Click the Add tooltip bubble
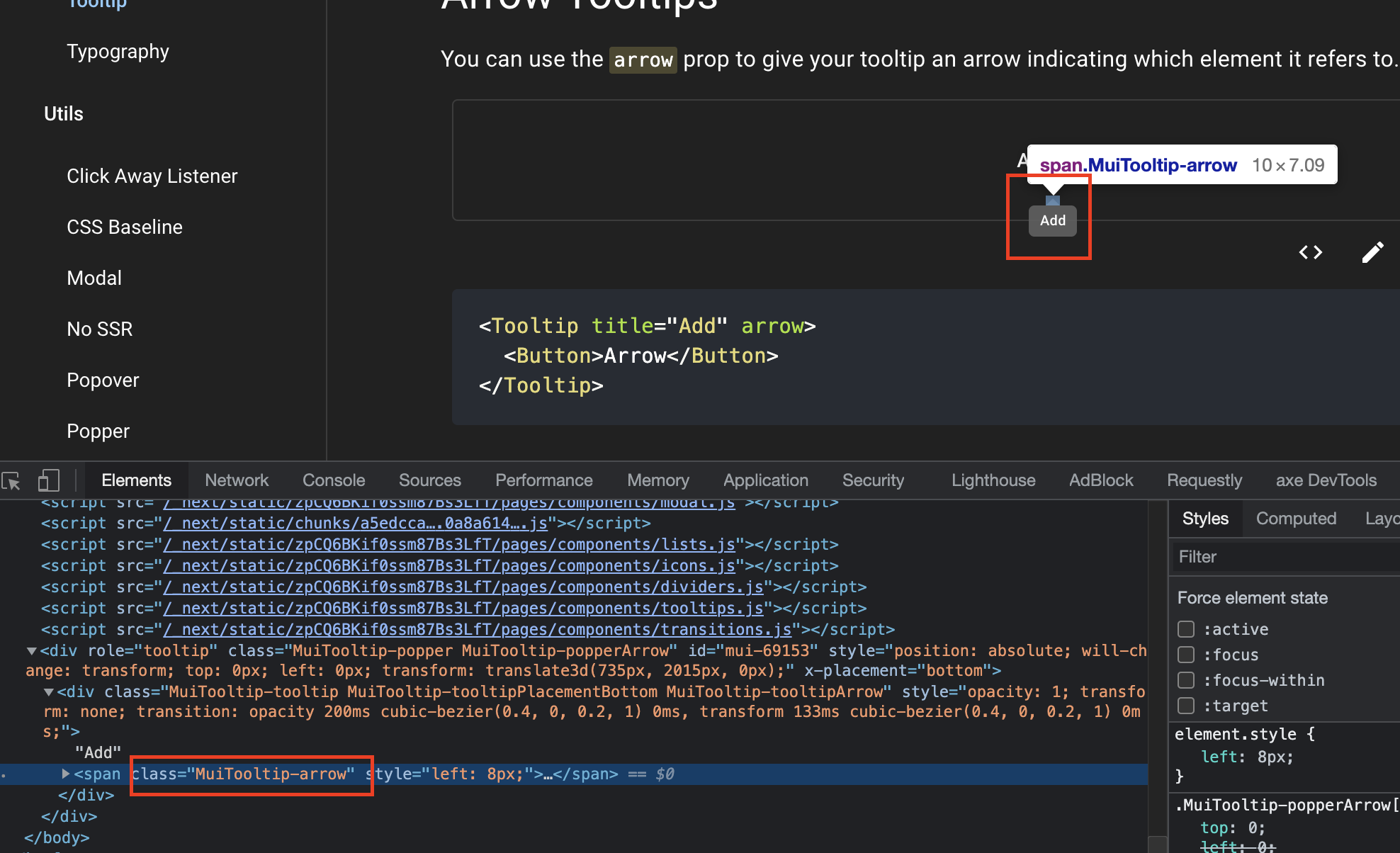The width and height of the screenshot is (1400, 853). tap(1052, 221)
